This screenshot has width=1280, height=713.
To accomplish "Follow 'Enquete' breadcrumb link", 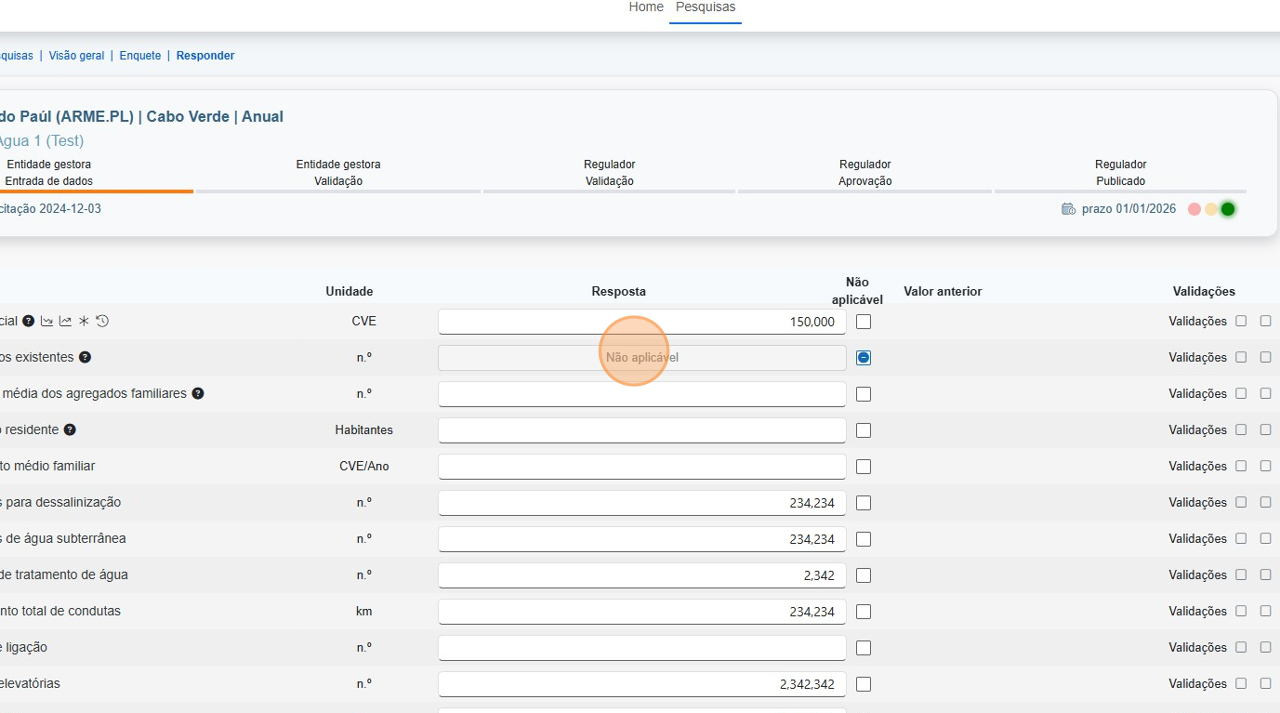I will tap(140, 56).
